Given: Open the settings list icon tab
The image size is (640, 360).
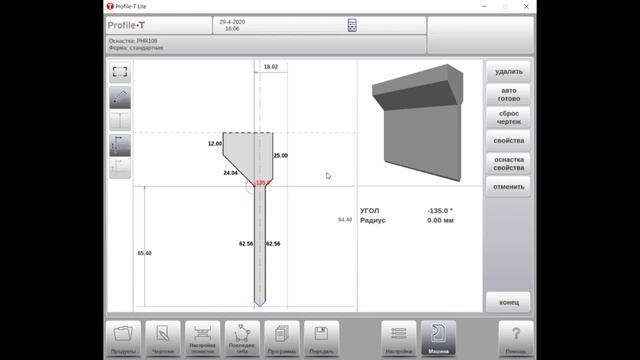Looking at the screenshot, I should pyautogui.click(x=399, y=338).
